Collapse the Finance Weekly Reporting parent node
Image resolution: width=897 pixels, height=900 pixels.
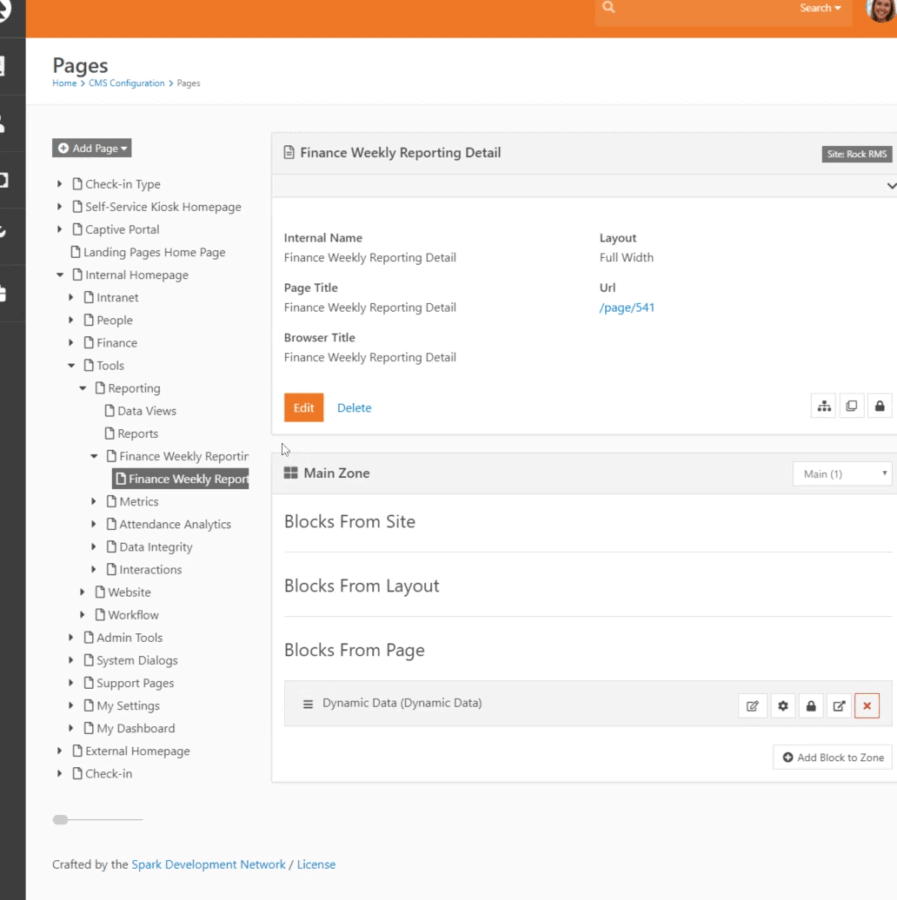pos(94,456)
